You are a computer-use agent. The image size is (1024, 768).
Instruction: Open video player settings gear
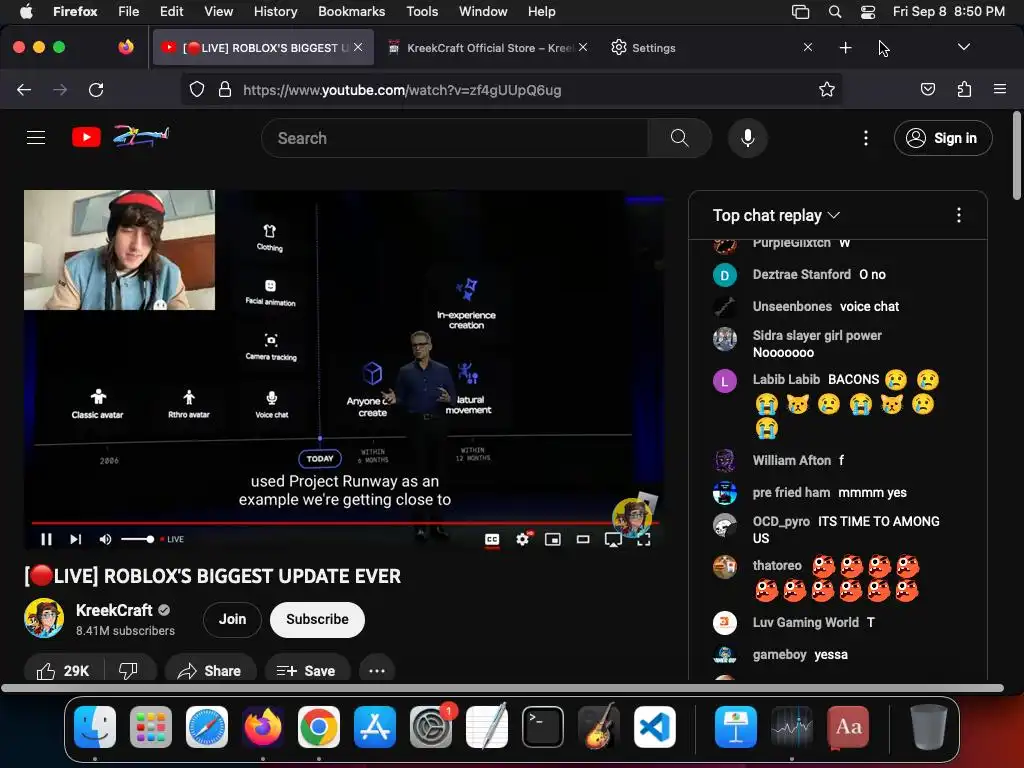(x=522, y=539)
